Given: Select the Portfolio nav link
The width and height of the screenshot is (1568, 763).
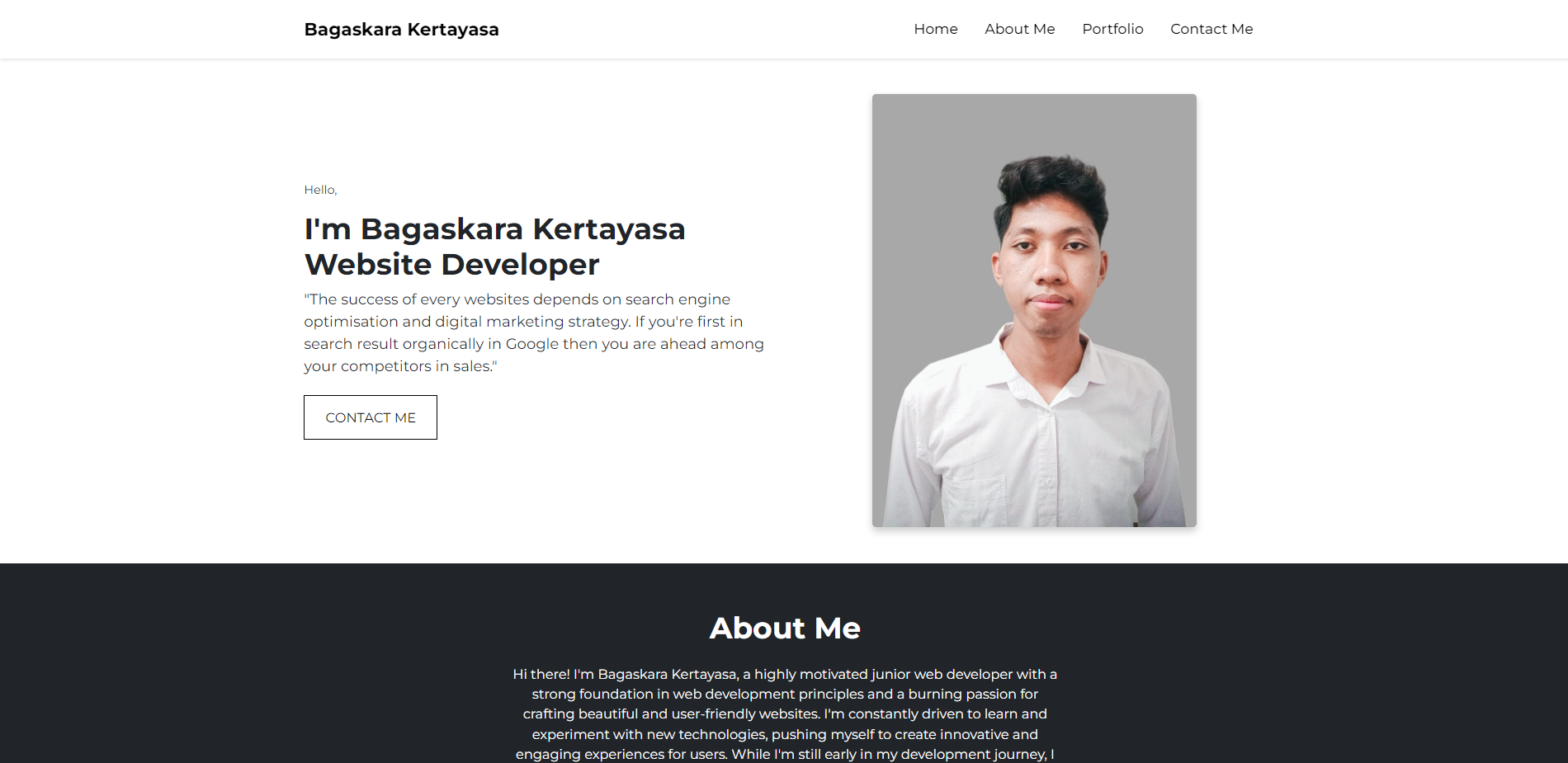Looking at the screenshot, I should [x=1112, y=29].
